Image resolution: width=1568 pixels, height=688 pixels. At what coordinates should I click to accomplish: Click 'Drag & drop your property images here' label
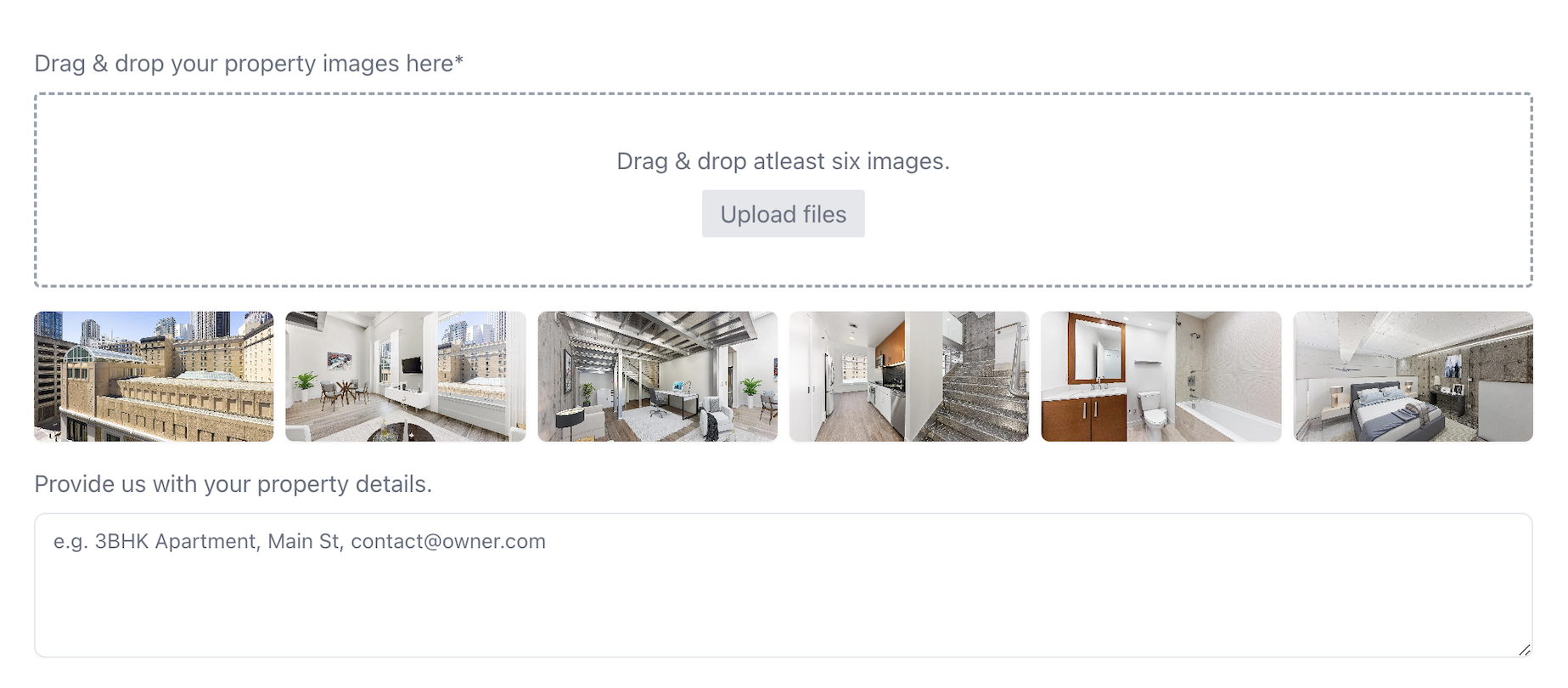click(x=249, y=64)
